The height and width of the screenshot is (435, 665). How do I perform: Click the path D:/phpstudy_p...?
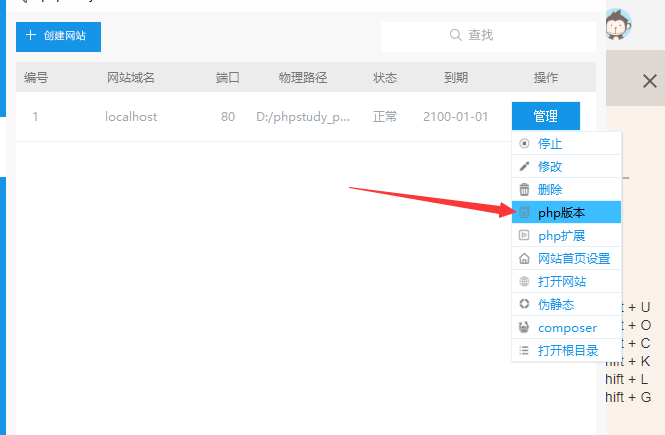pyautogui.click(x=303, y=117)
